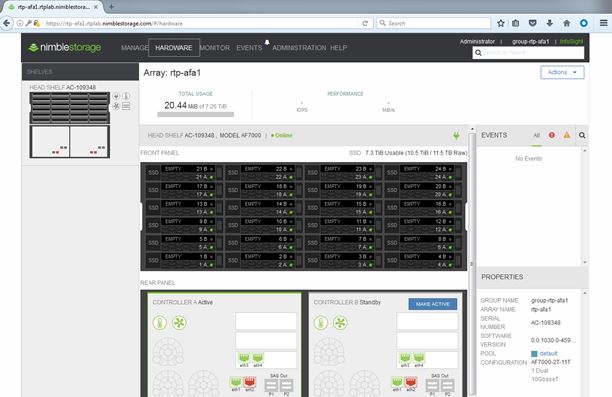
Task: Select the SAS Out P1 port on Controller A
Action: coord(271,387)
